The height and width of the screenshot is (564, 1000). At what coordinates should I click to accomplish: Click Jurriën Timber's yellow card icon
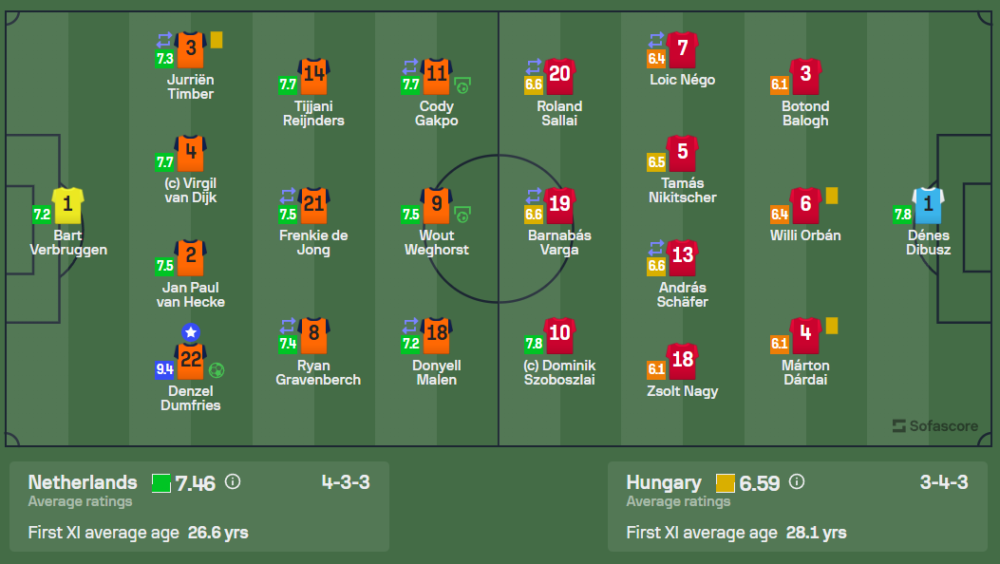click(x=216, y=40)
